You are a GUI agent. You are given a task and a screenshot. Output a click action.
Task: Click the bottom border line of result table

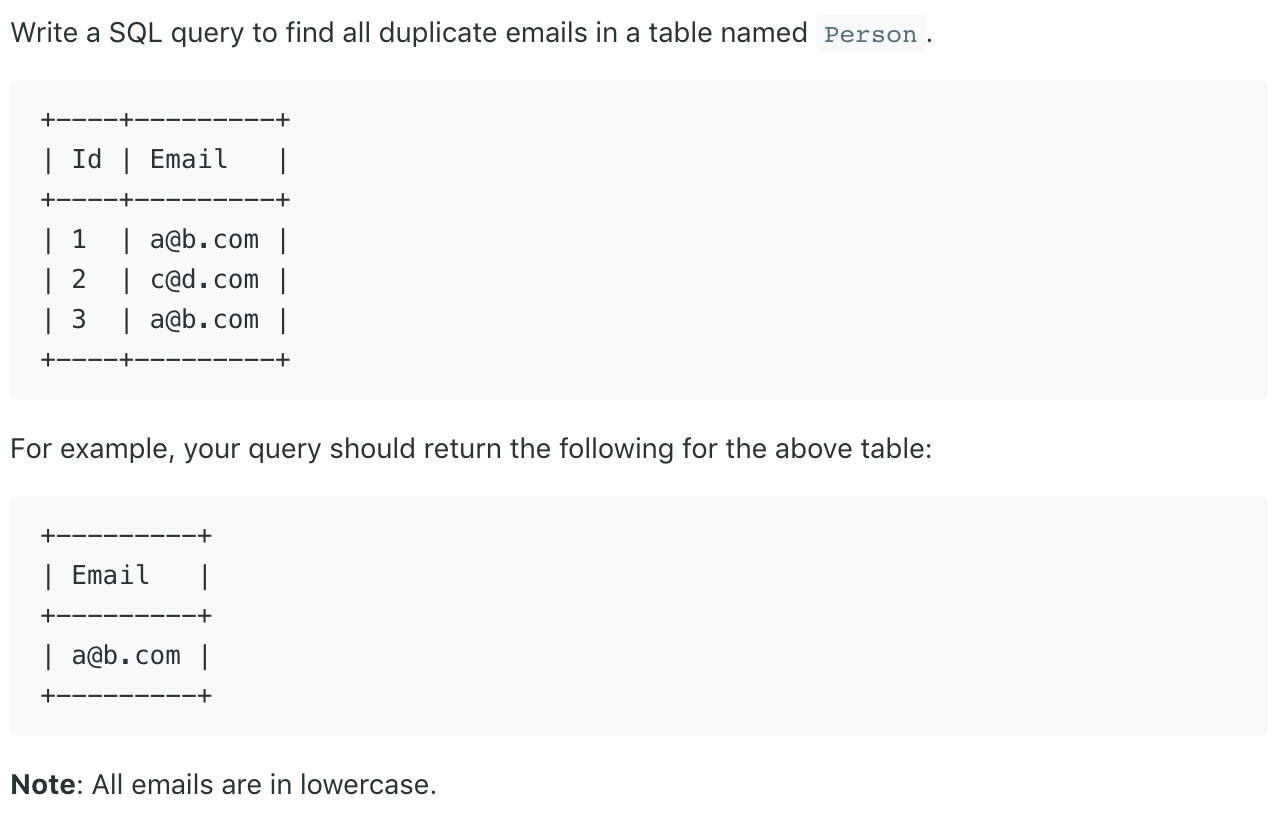[x=127, y=696]
